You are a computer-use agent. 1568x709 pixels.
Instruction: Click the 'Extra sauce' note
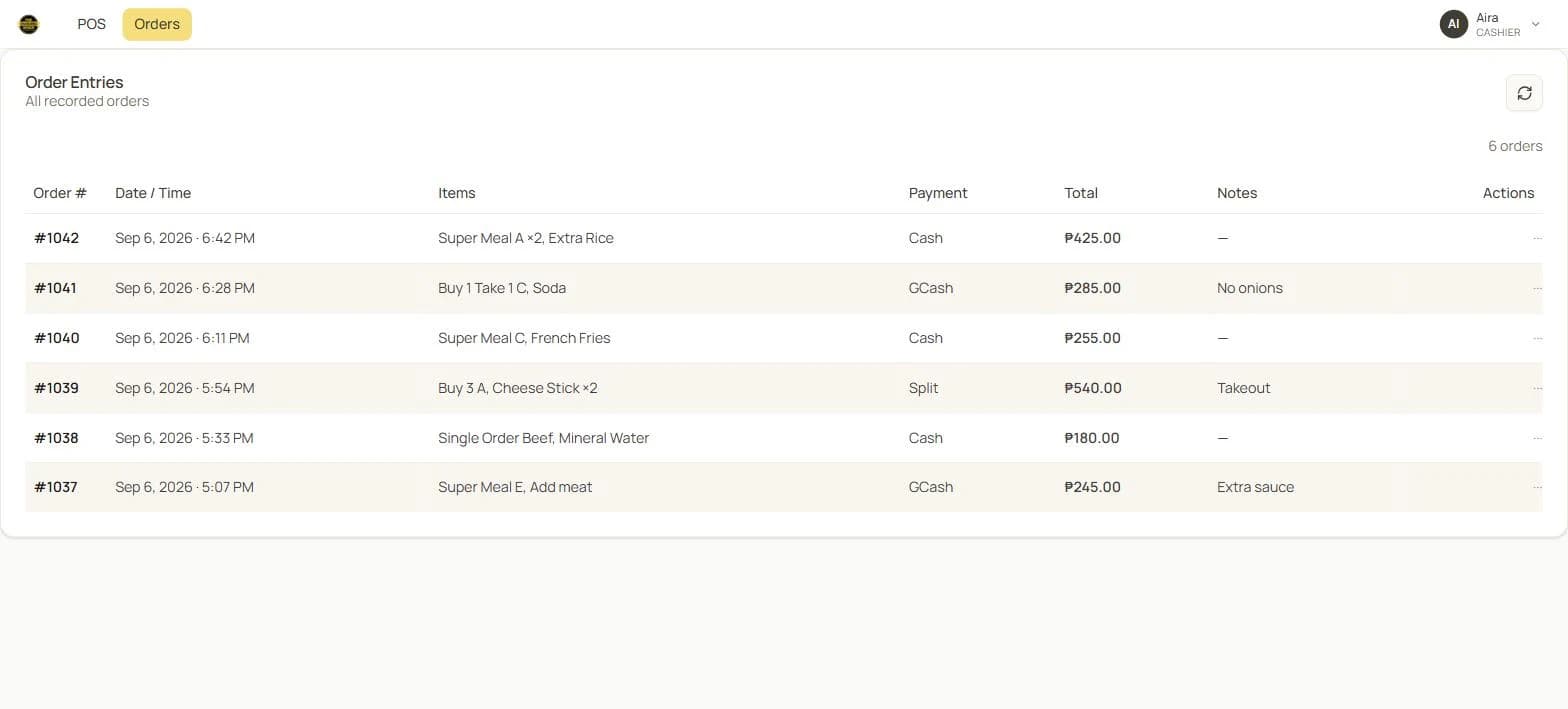click(x=1256, y=487)
